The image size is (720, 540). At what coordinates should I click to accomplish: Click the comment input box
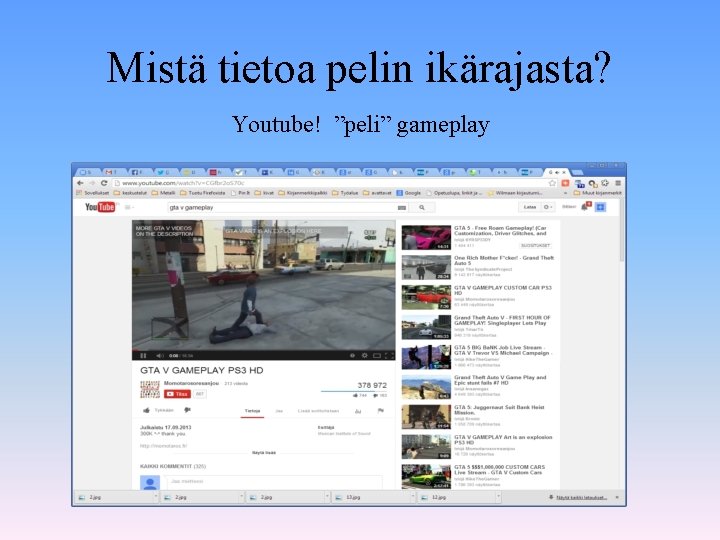click(x=275, y=482)
